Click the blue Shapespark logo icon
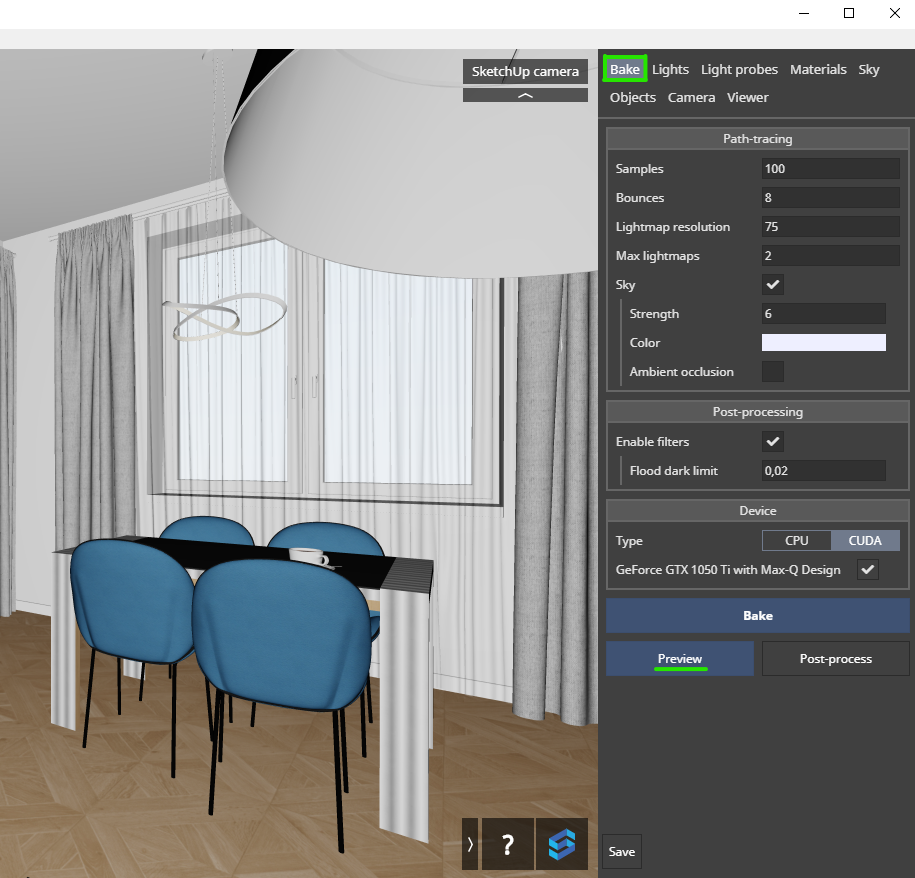 561,844
